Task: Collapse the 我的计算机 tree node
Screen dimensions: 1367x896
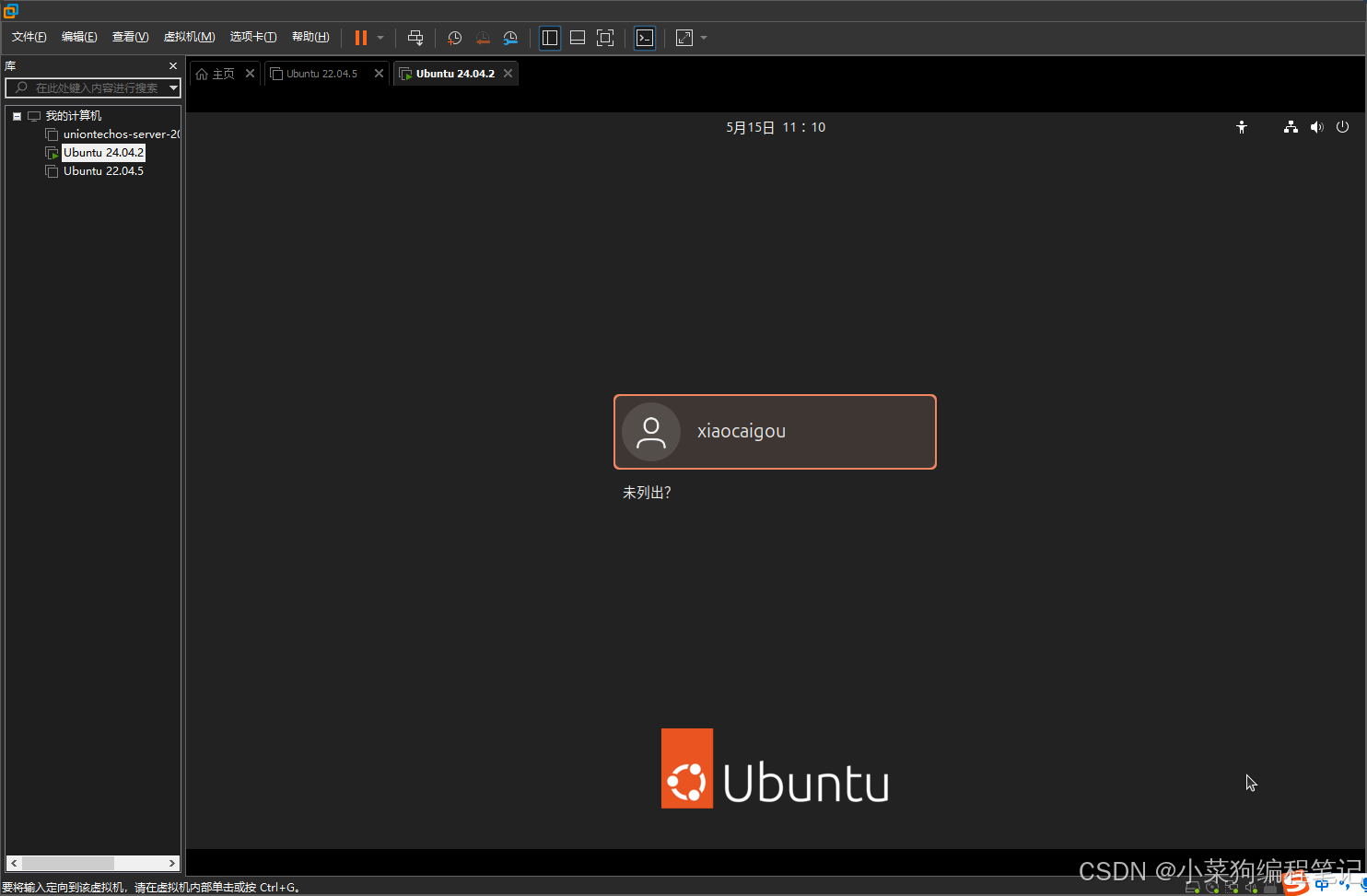Action: pyautogui.click(x=17, y=116)
